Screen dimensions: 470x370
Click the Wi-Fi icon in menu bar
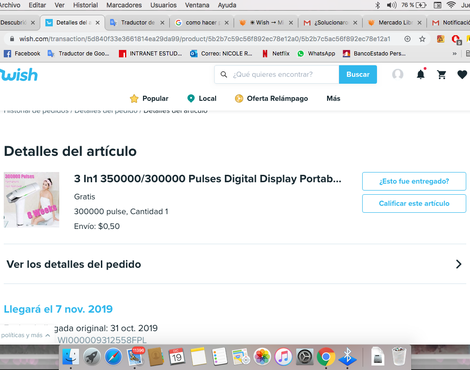(451, 5)
